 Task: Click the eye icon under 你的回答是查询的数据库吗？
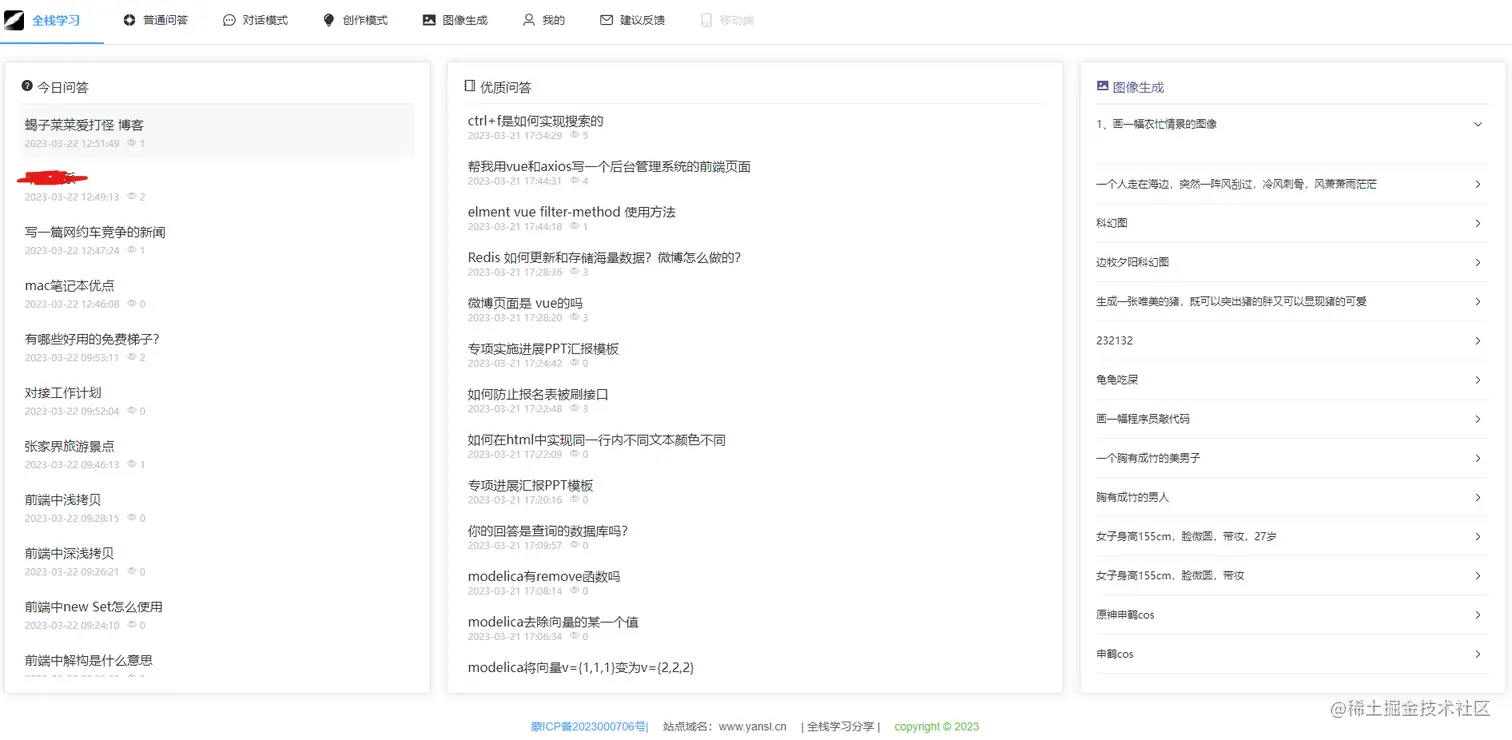(575, 545)
